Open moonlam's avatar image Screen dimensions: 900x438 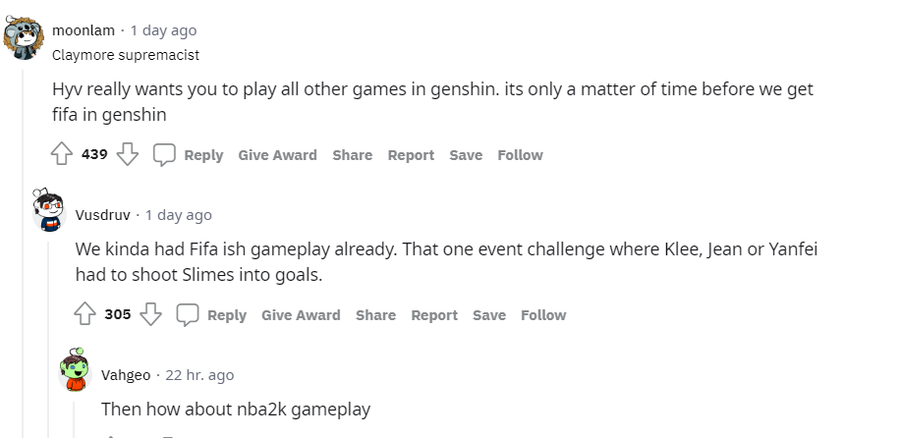pyautogui.click(x=24, y=37)
